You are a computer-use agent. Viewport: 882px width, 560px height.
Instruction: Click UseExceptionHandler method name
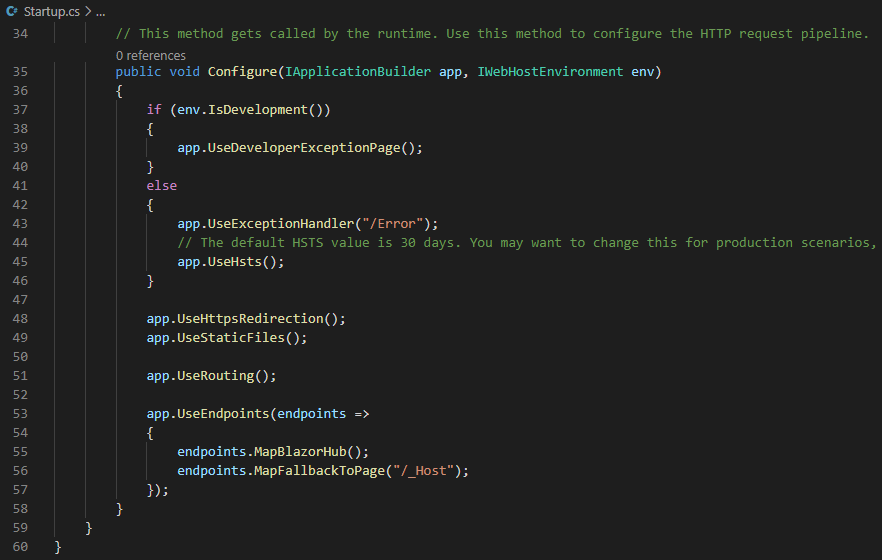[281, 224]
